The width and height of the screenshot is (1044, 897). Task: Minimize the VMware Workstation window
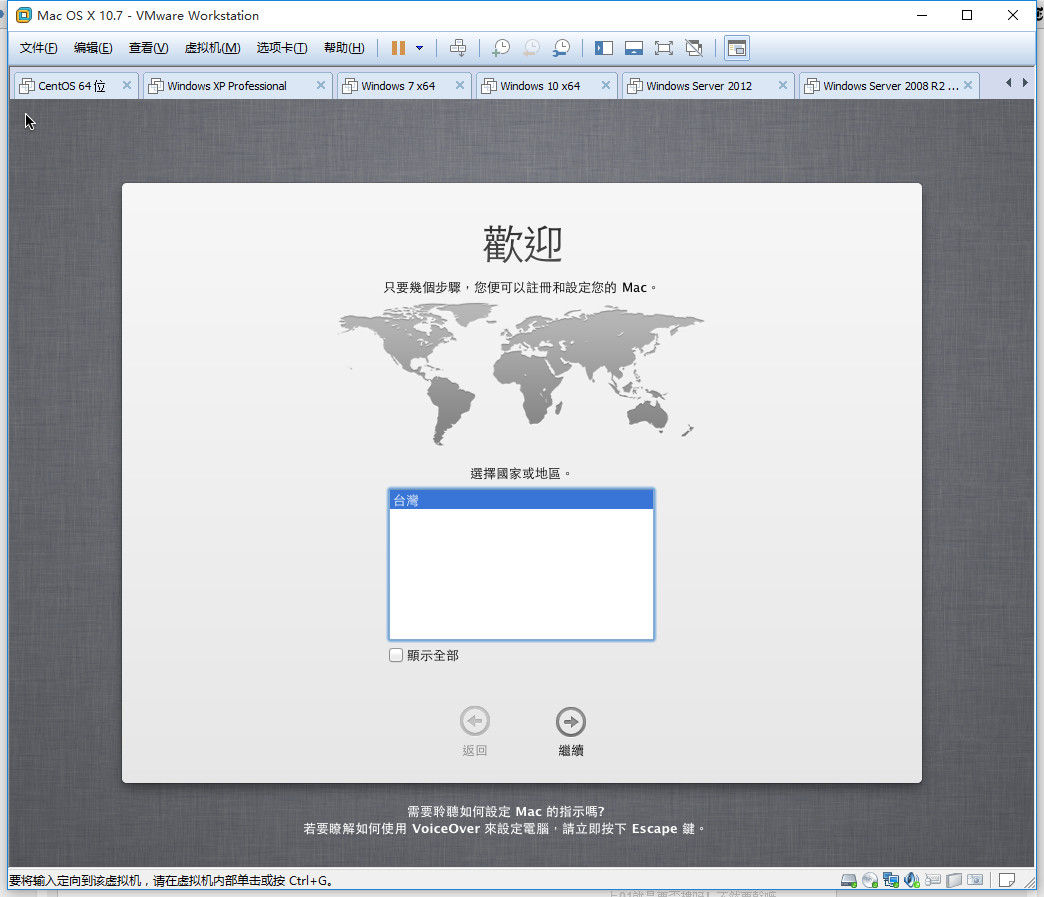click(x=922, y=15)
